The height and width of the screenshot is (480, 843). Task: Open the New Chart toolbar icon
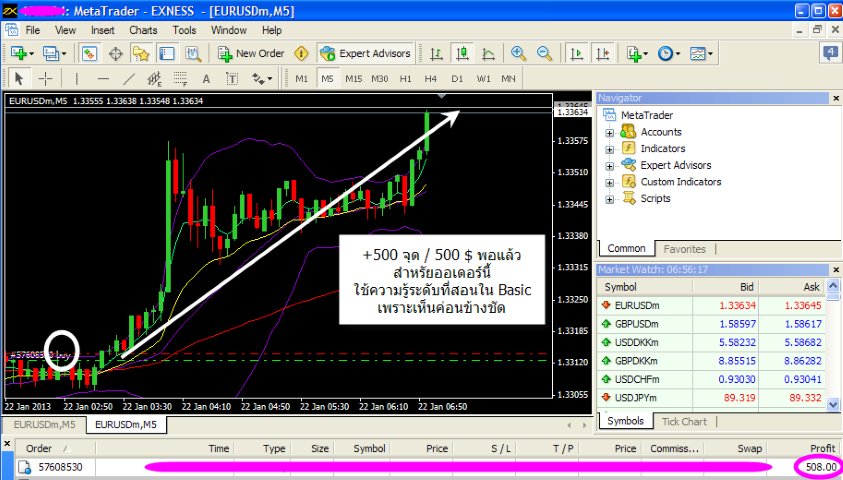(x=22, y=53)
